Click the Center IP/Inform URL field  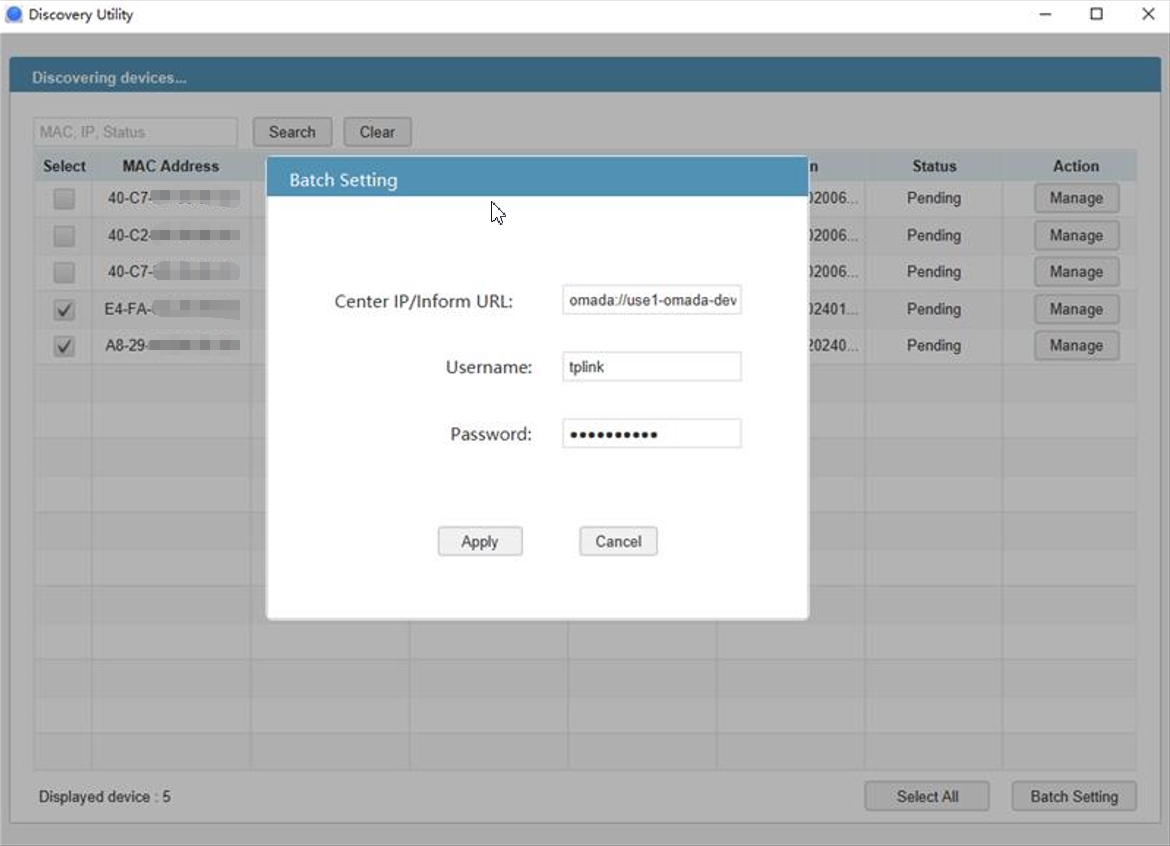tap(652, 300)
